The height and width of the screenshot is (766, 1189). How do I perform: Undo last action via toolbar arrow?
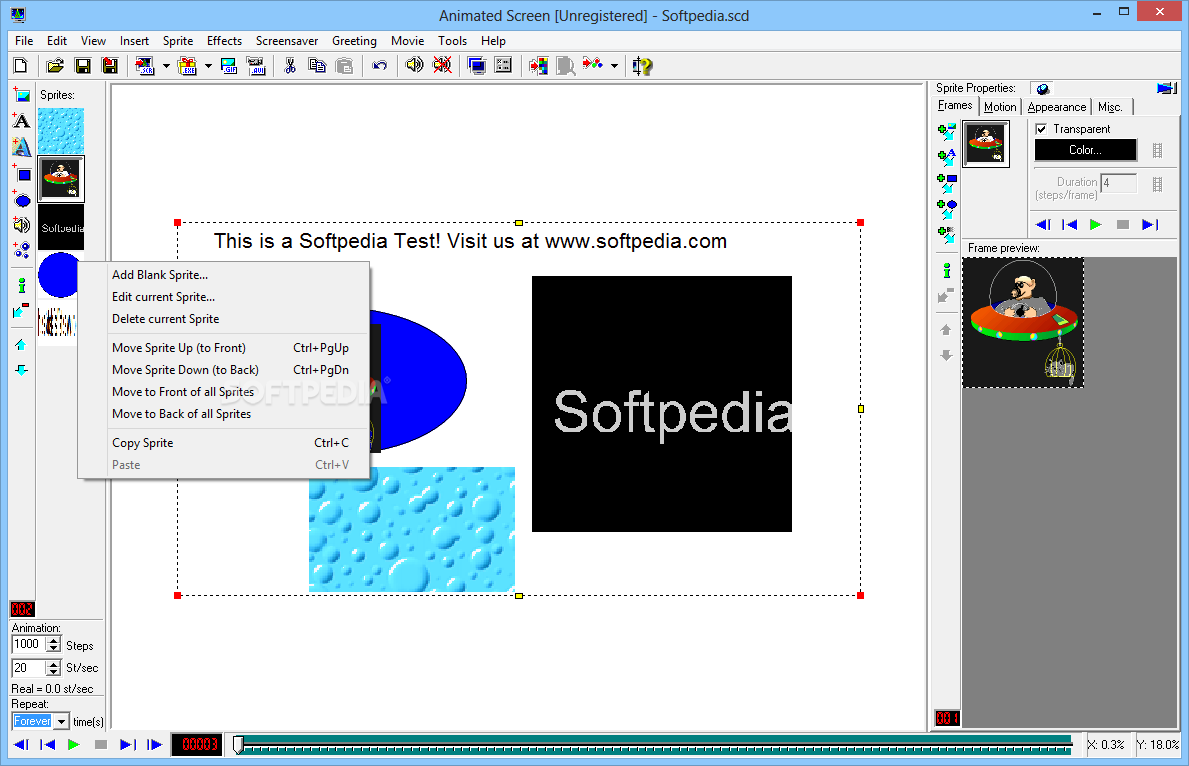pyautogui.click(x=379, y=66)
